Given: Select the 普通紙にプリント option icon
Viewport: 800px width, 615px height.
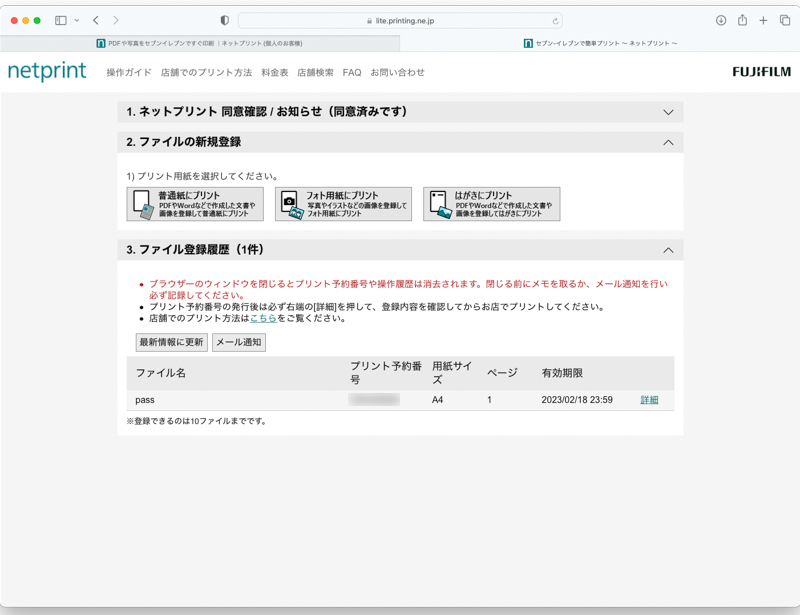Looking at the screenshot, I should [x=141, y=203].
